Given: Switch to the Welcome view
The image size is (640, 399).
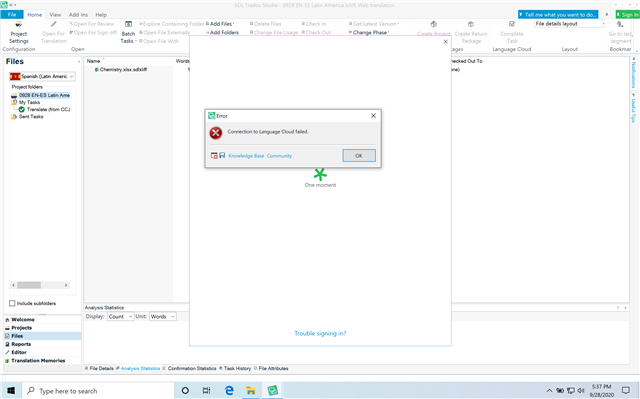Looking at the screenshot, I should click(42, 319).
